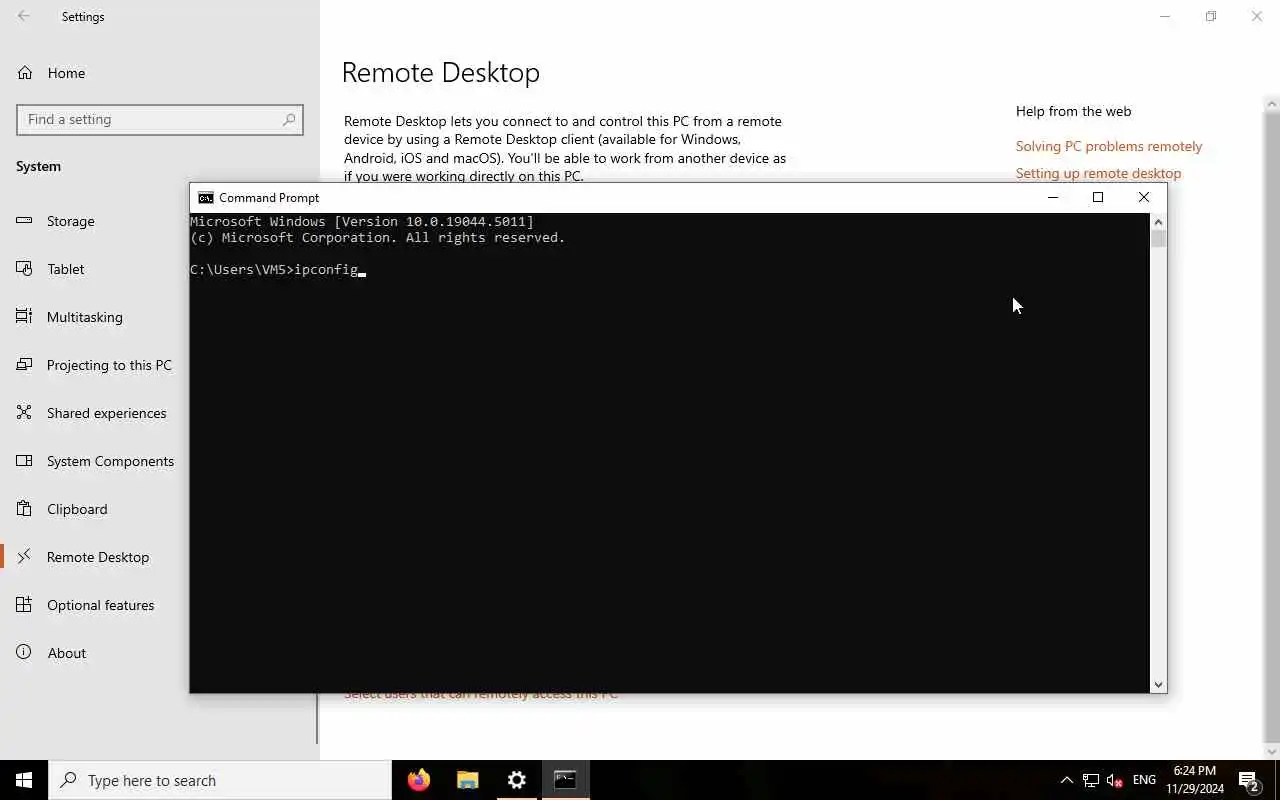Open Projecting to this PC settings
Screen dimensions: 1280x800
point(109,365)
